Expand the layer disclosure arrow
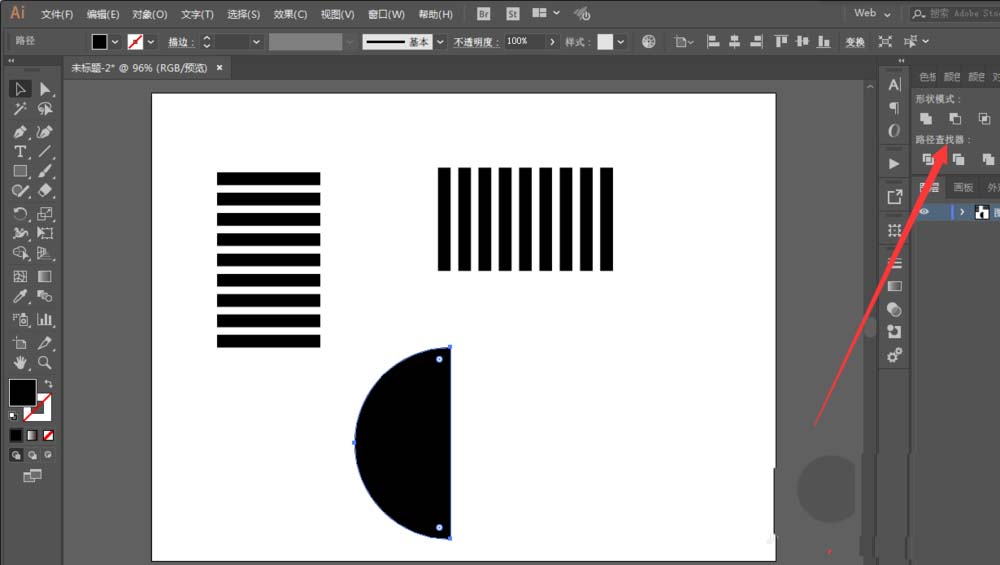Image resolution: width=1000 pixels, height=565 pixels. [962, 212]
